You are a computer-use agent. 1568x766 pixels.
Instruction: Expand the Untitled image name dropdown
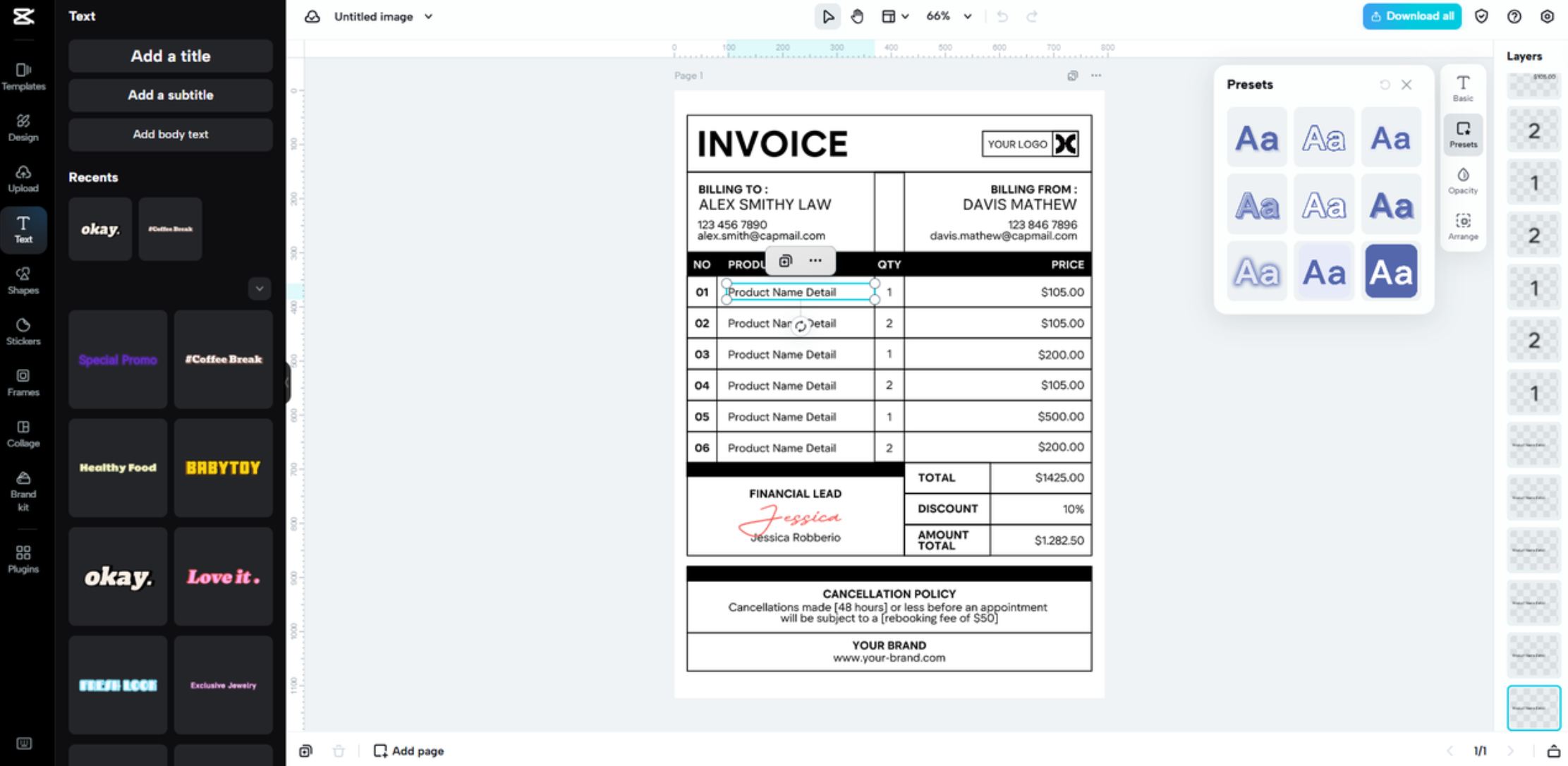pos(428,16)
